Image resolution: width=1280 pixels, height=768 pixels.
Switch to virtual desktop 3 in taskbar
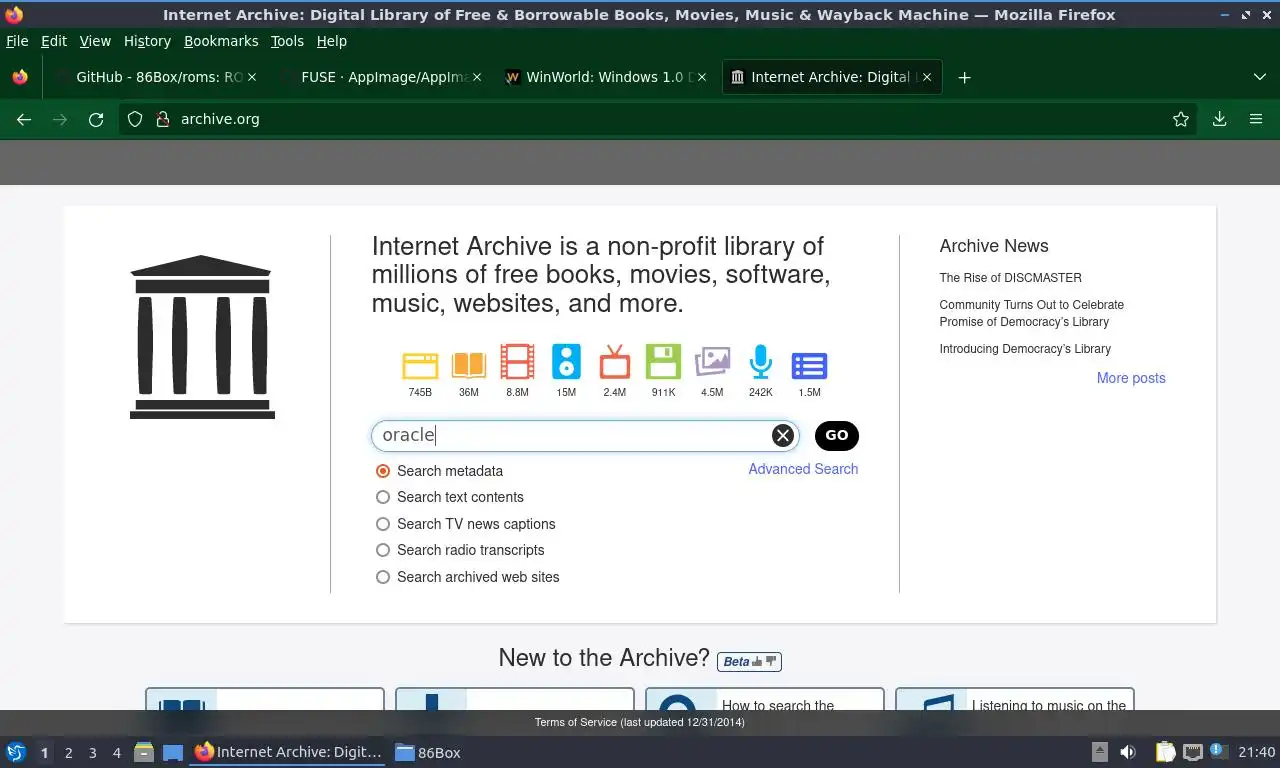92,753
